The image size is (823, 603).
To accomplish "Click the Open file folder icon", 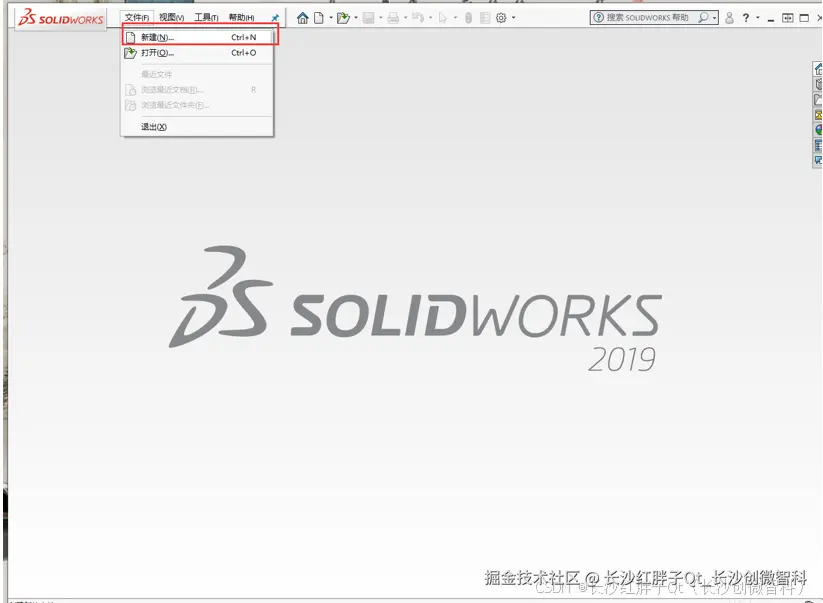I will click(x=344, y=17).
